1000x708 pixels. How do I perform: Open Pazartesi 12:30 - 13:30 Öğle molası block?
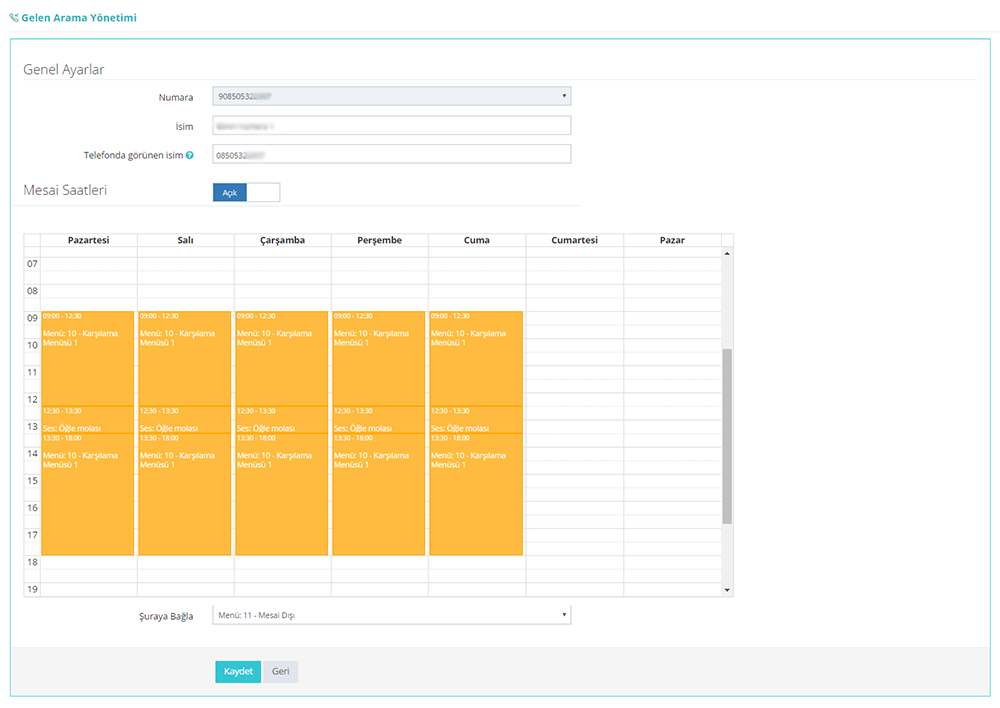coord(88,420)
